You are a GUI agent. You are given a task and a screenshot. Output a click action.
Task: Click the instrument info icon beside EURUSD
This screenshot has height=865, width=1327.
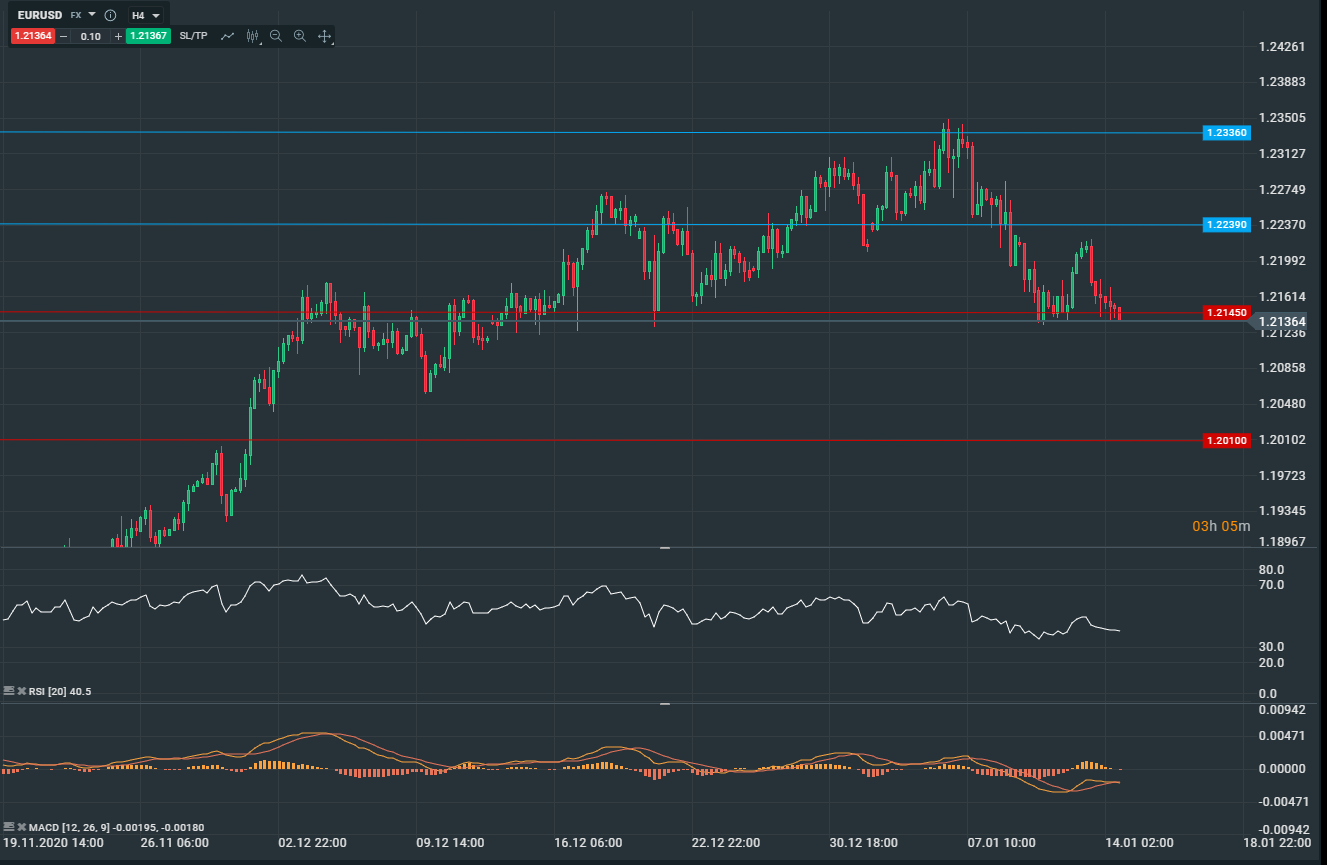[110, 16]
